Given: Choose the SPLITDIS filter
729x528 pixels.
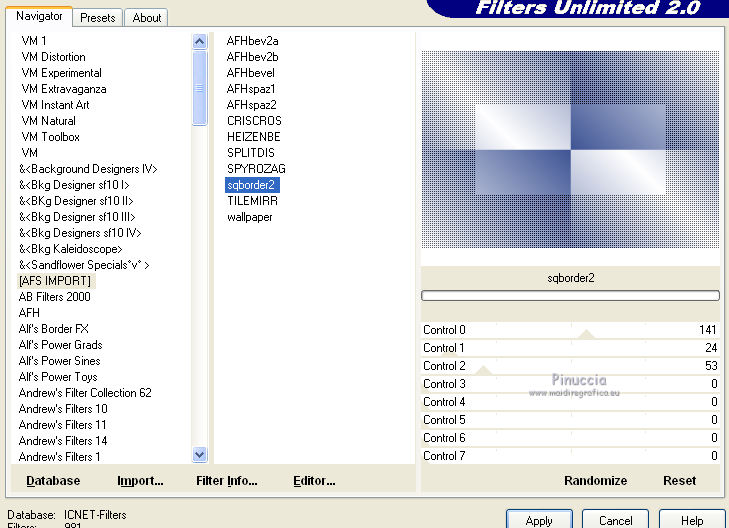Looking at the screenshot, I should pos(251,153).
